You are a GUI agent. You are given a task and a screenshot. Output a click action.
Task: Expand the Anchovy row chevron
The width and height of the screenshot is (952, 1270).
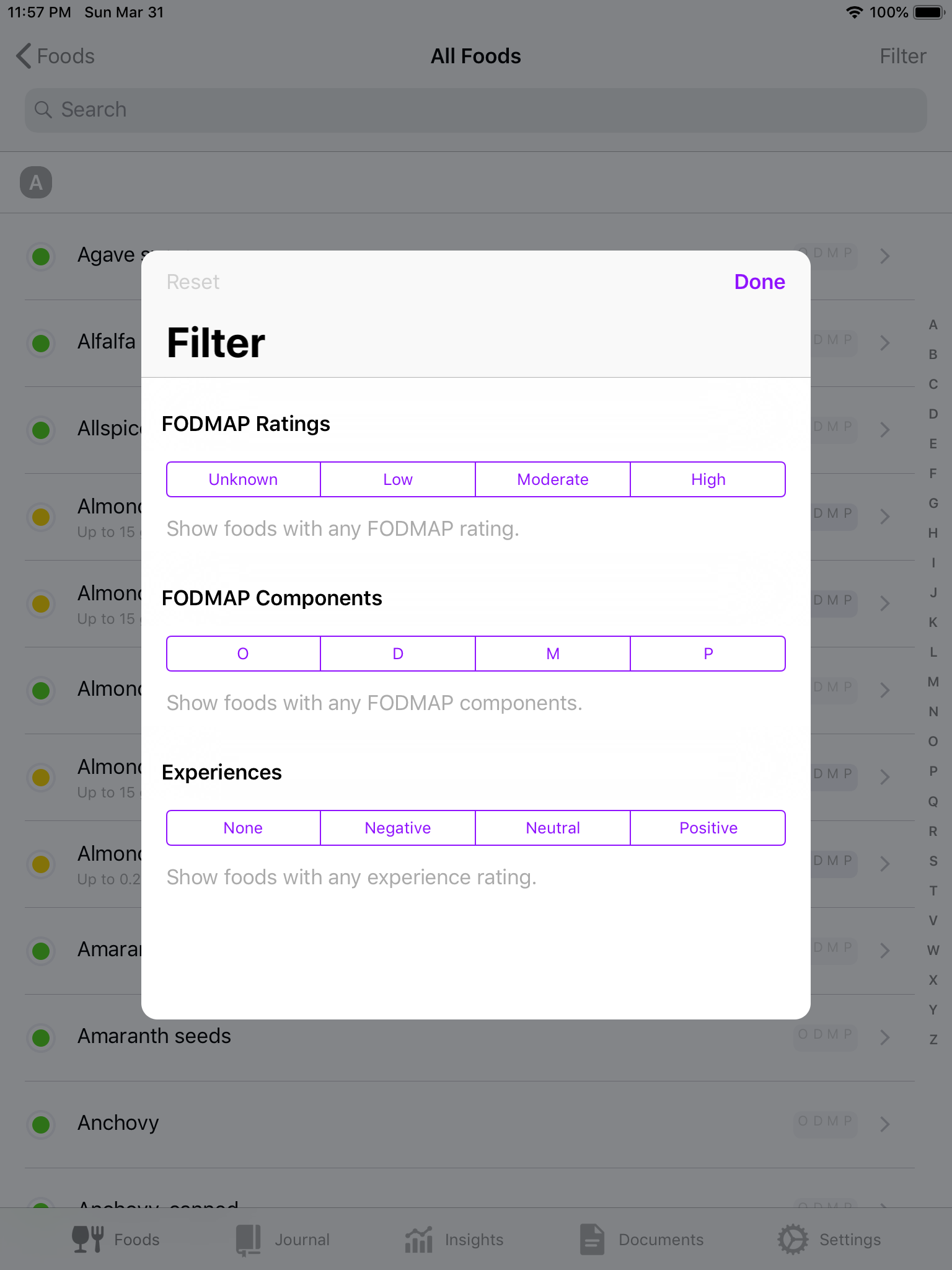885,1124
